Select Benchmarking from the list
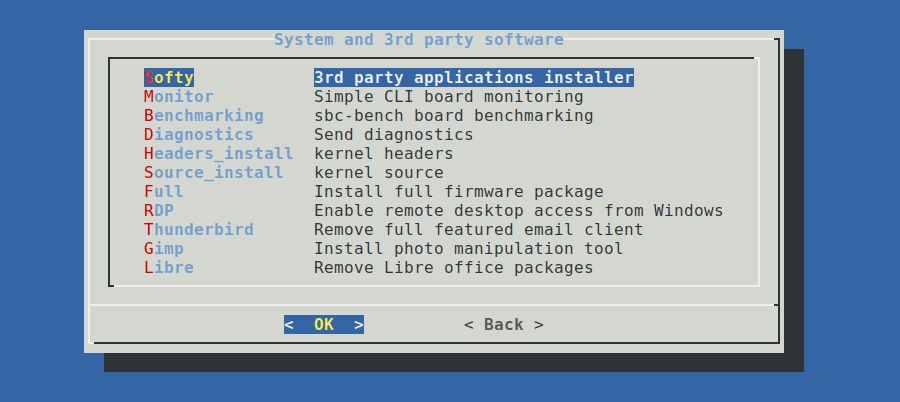The width and height of the screenshot is (900, 402). pos(204,116)
